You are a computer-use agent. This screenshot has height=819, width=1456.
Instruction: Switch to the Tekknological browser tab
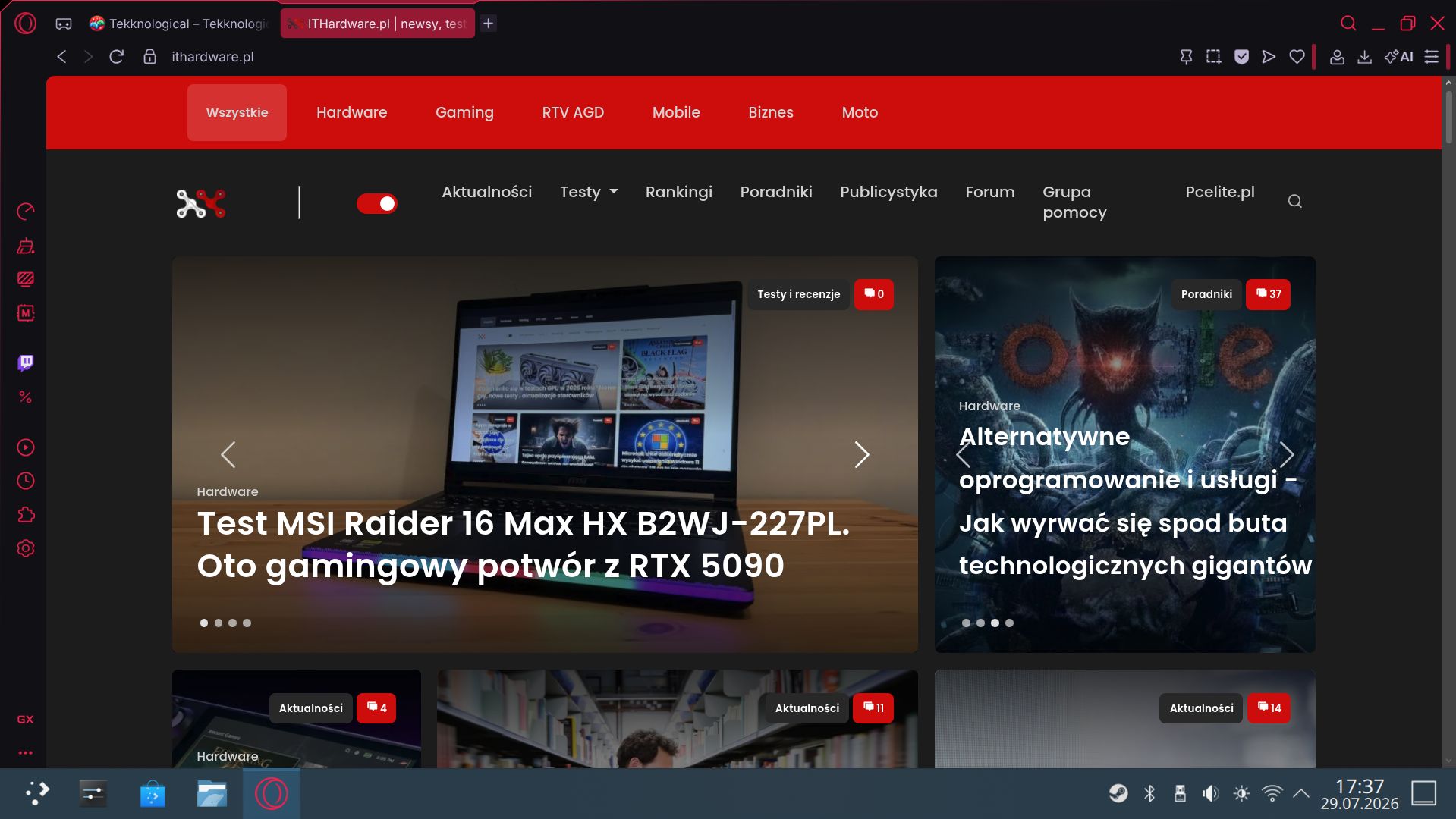181,24
